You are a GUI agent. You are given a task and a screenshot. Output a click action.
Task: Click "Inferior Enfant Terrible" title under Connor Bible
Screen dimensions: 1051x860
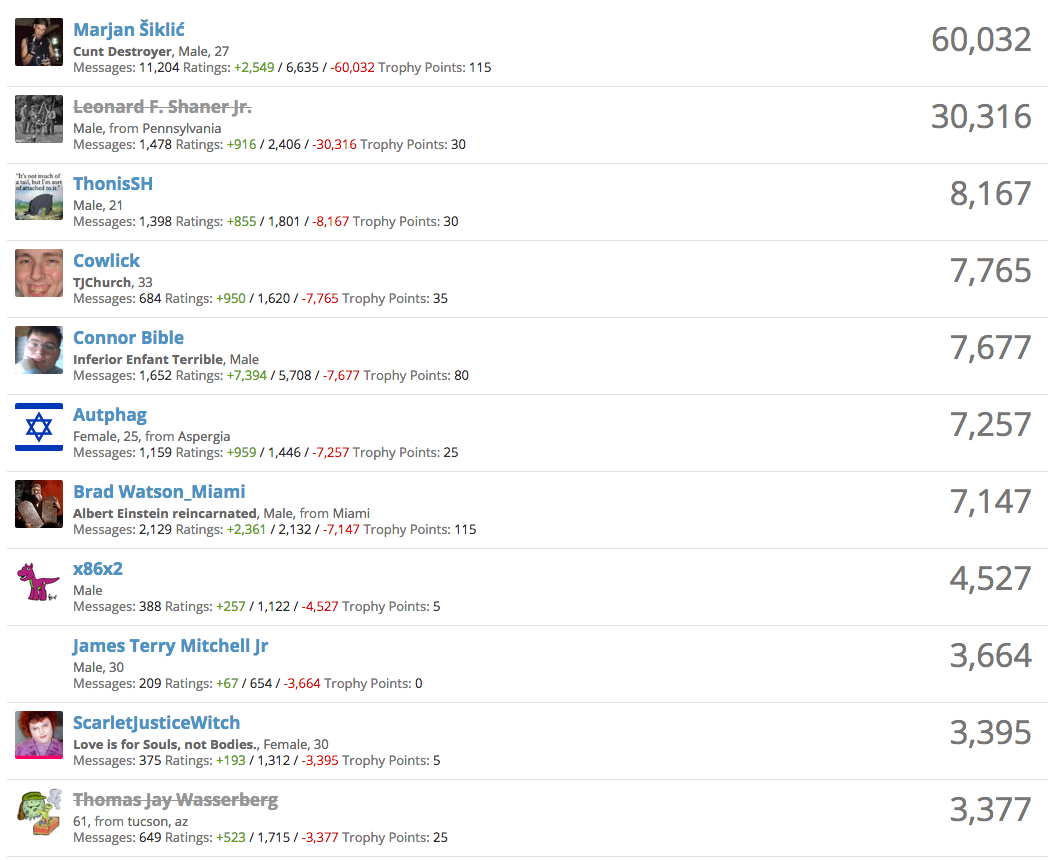[x=147, y=360]
